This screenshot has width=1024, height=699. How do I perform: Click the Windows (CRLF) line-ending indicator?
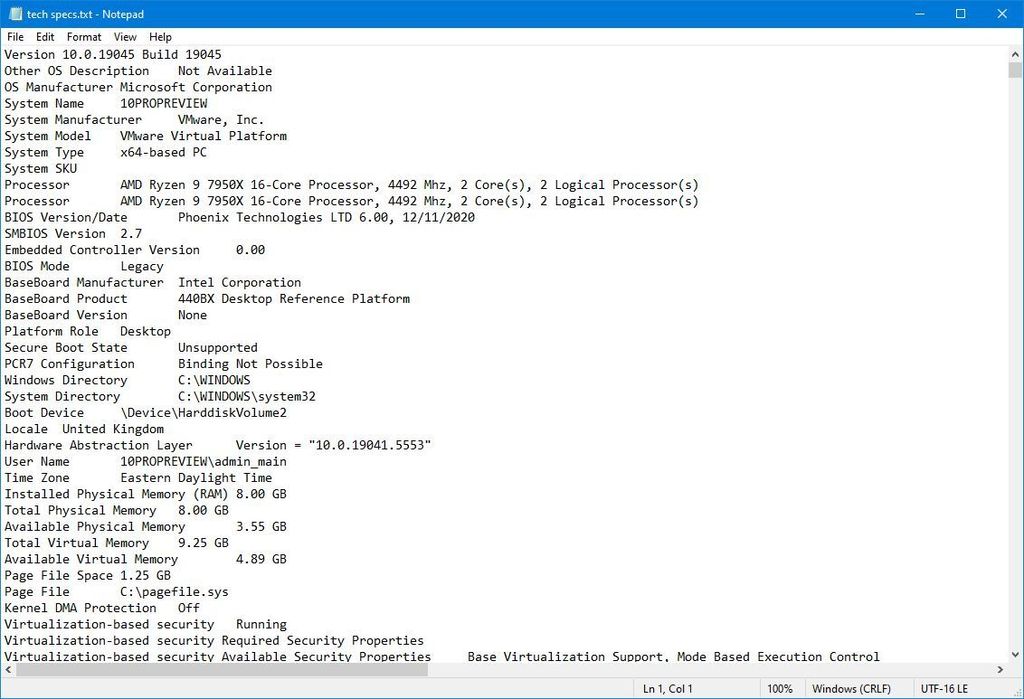857,689
